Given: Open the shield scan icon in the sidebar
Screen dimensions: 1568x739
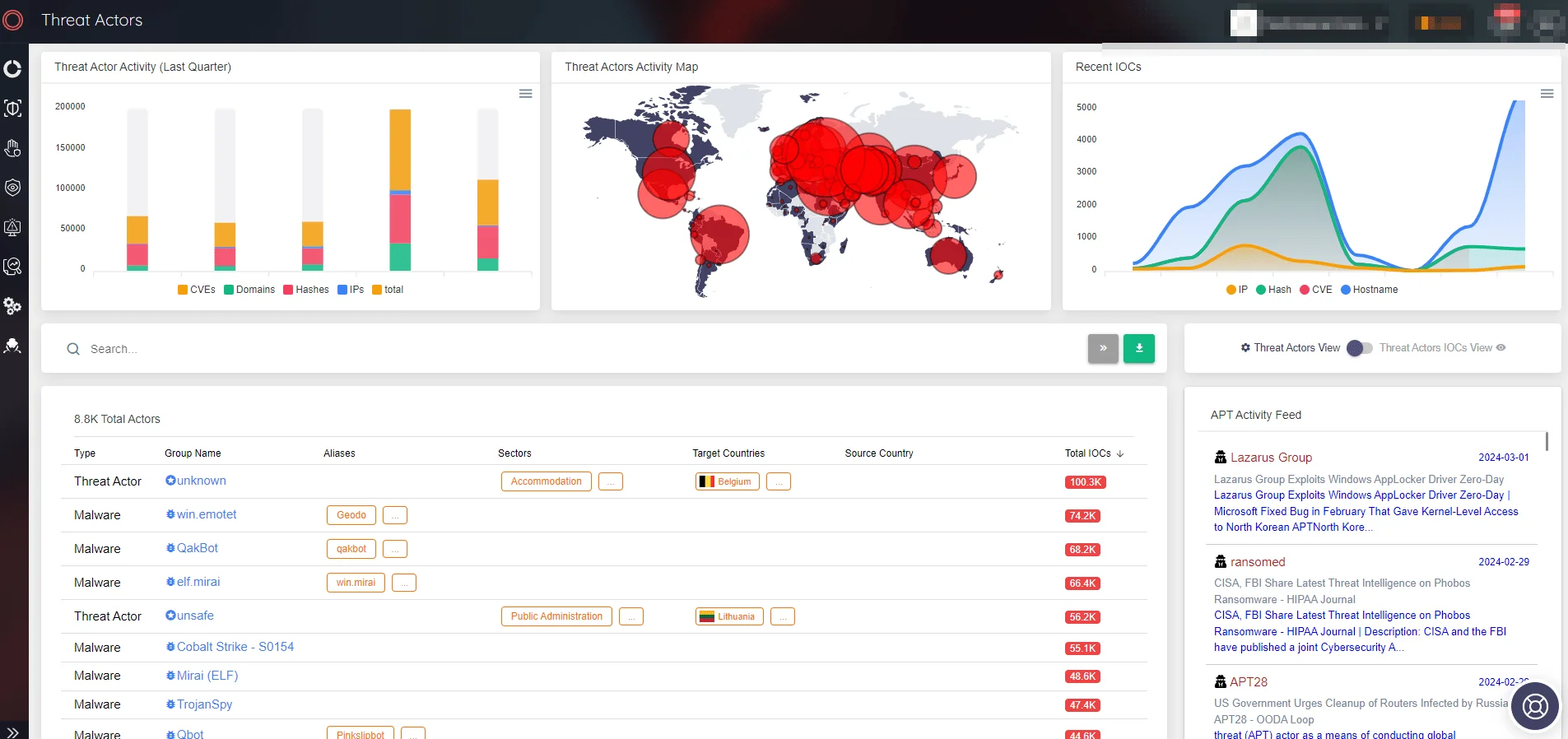Looking at the screenshot, I should pos(12,109).
